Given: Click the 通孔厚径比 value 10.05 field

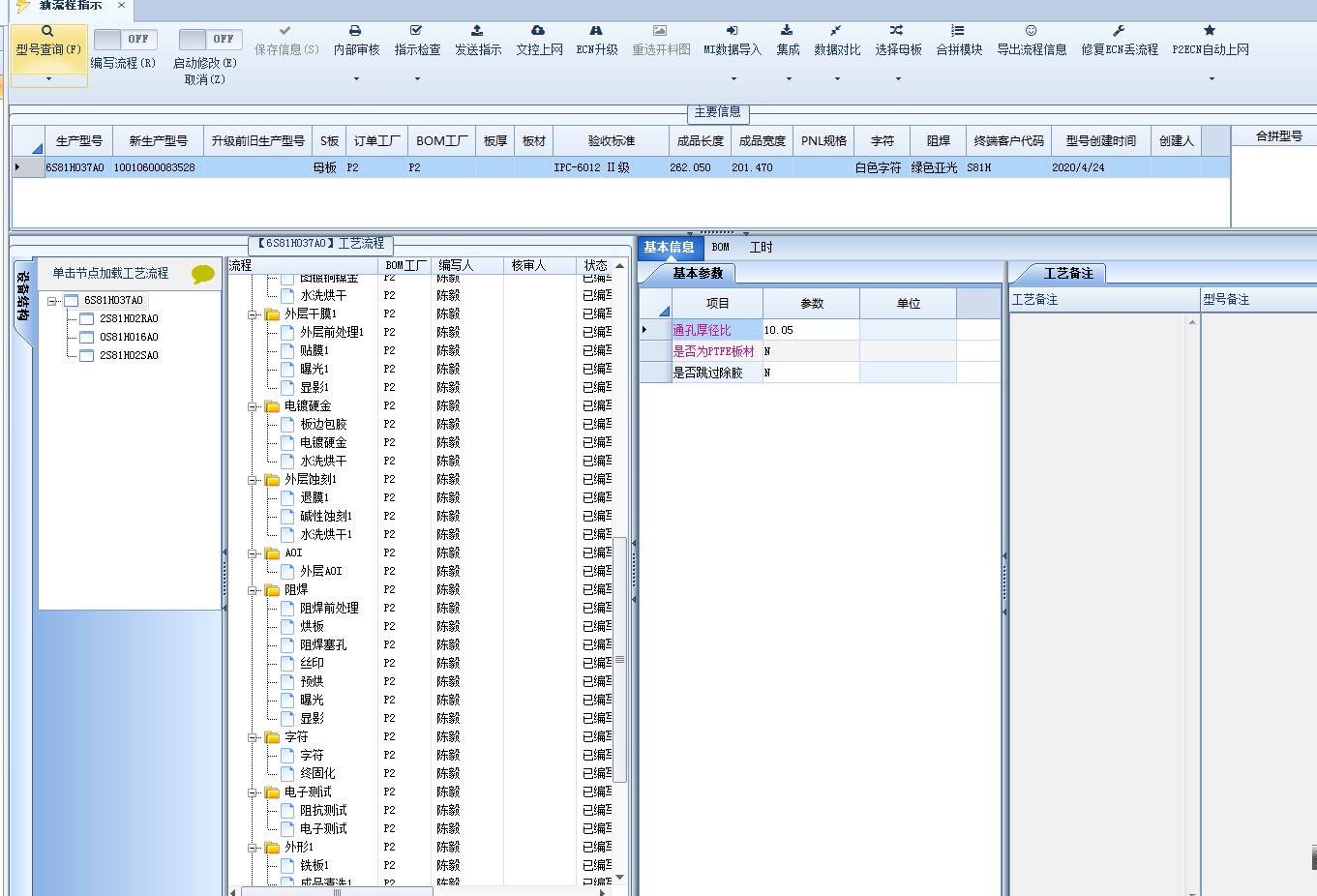Looking at the screenshot, I should coord(811,330).
